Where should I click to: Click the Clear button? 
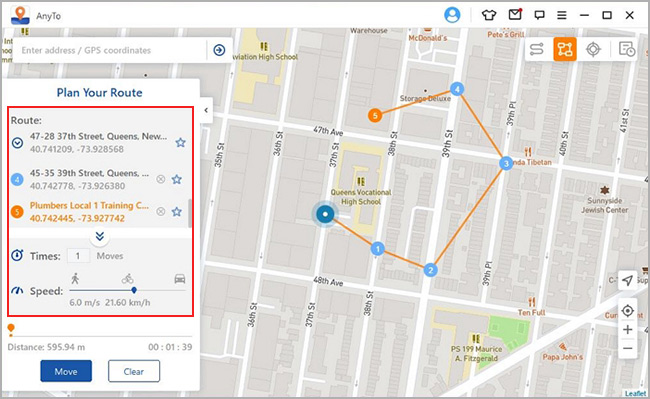click(134, 371)
